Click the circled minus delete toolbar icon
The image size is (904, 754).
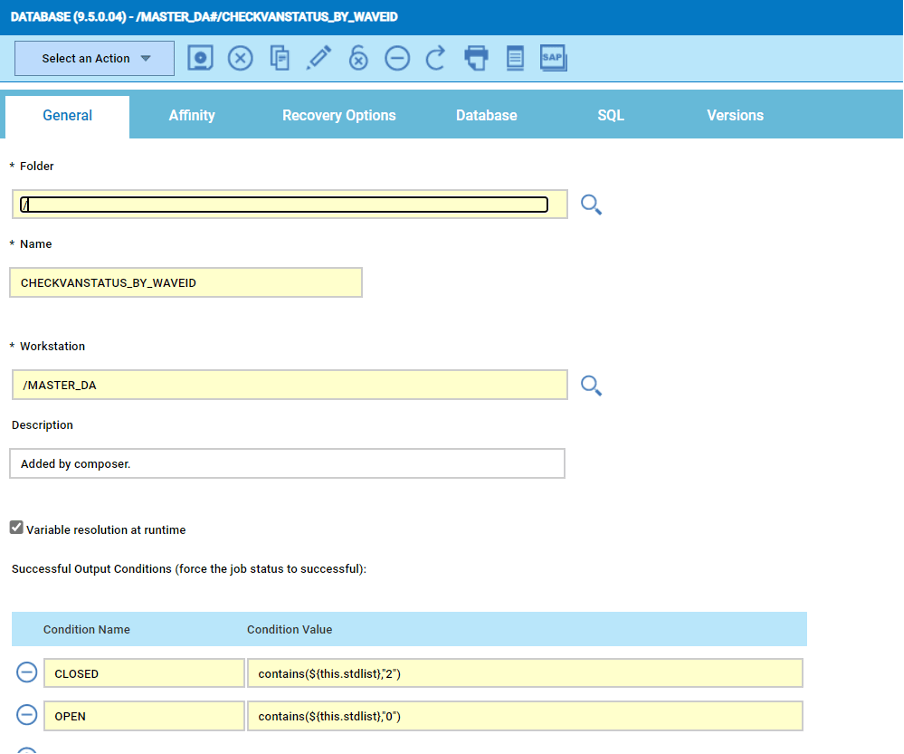(x=397, y=58)
